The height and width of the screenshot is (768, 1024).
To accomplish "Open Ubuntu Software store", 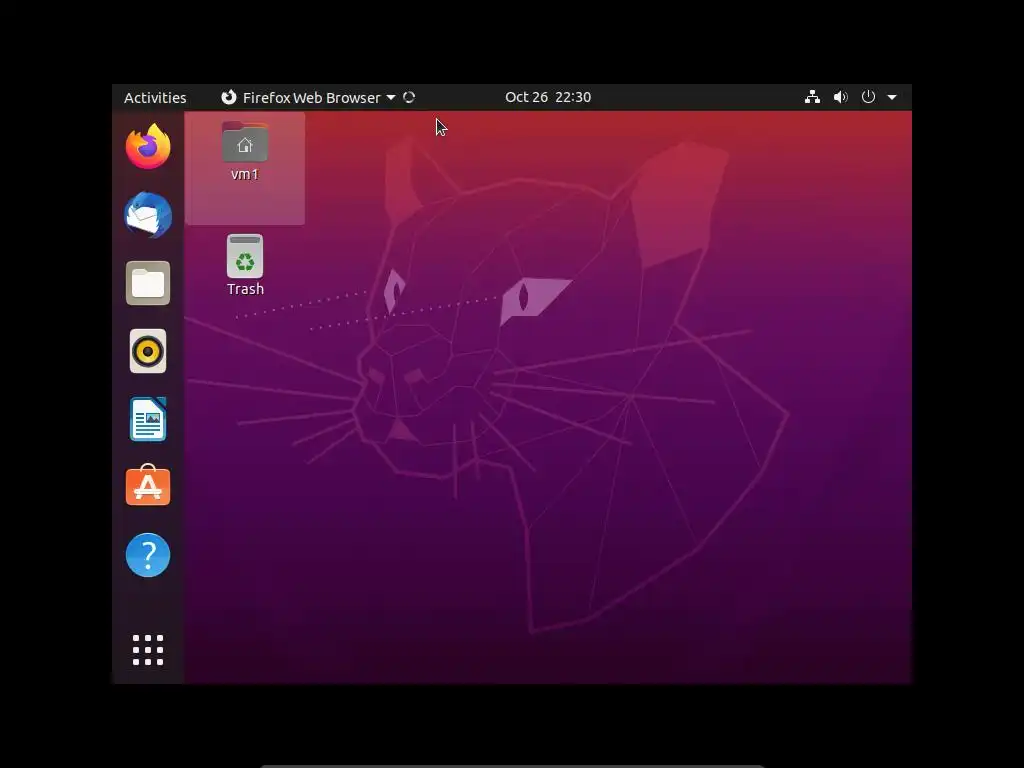I will [x=148, y=485].
